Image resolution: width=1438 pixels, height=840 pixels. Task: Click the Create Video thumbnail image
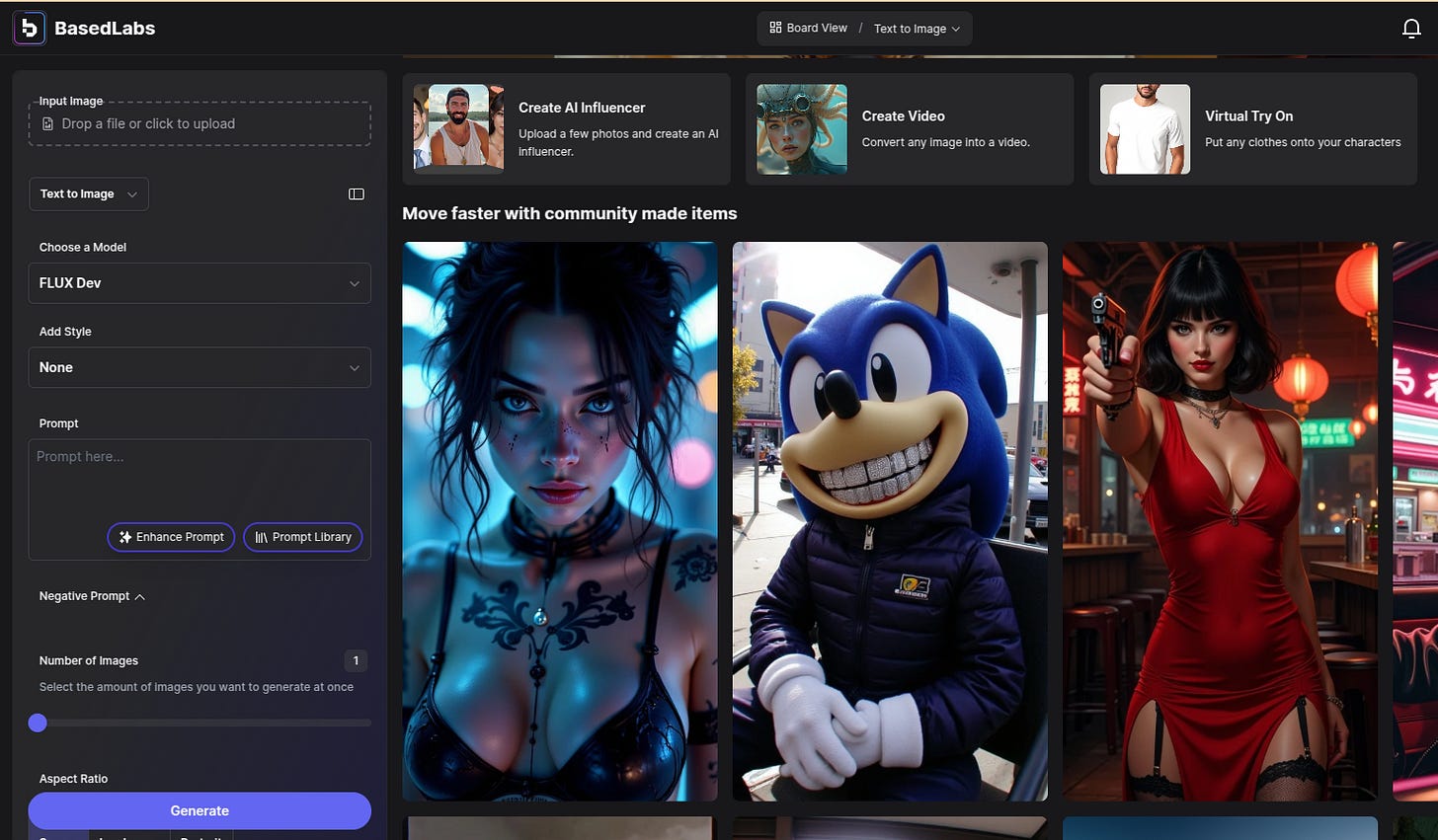(802, 129)
